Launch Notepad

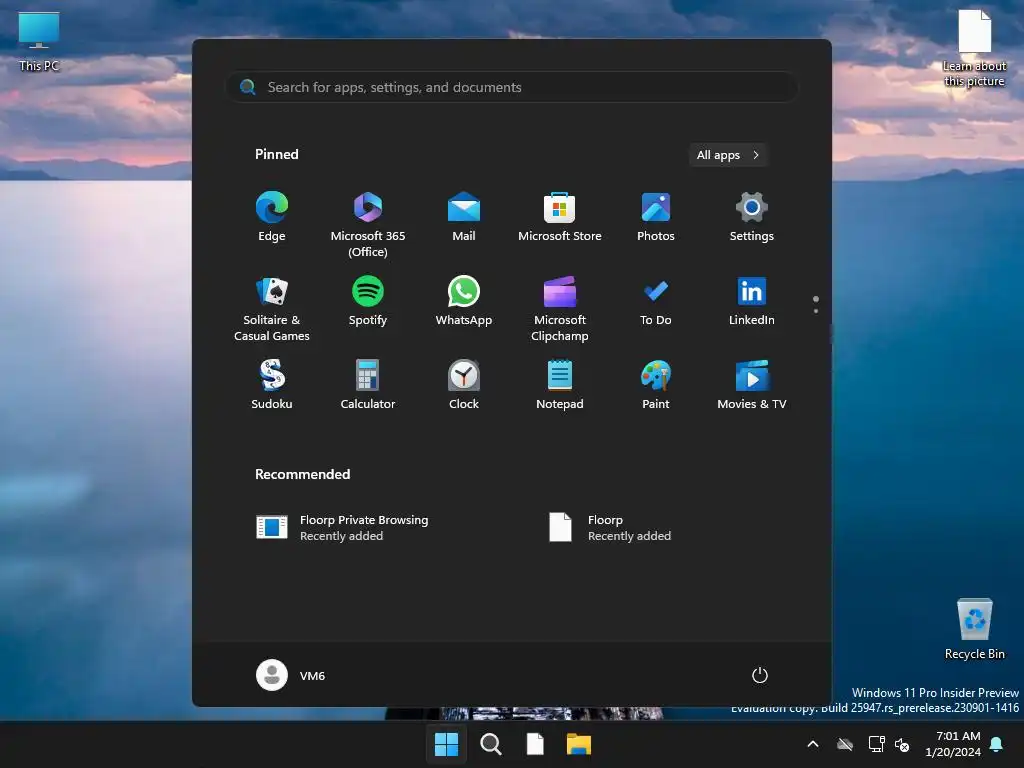[x=560, y=385]
